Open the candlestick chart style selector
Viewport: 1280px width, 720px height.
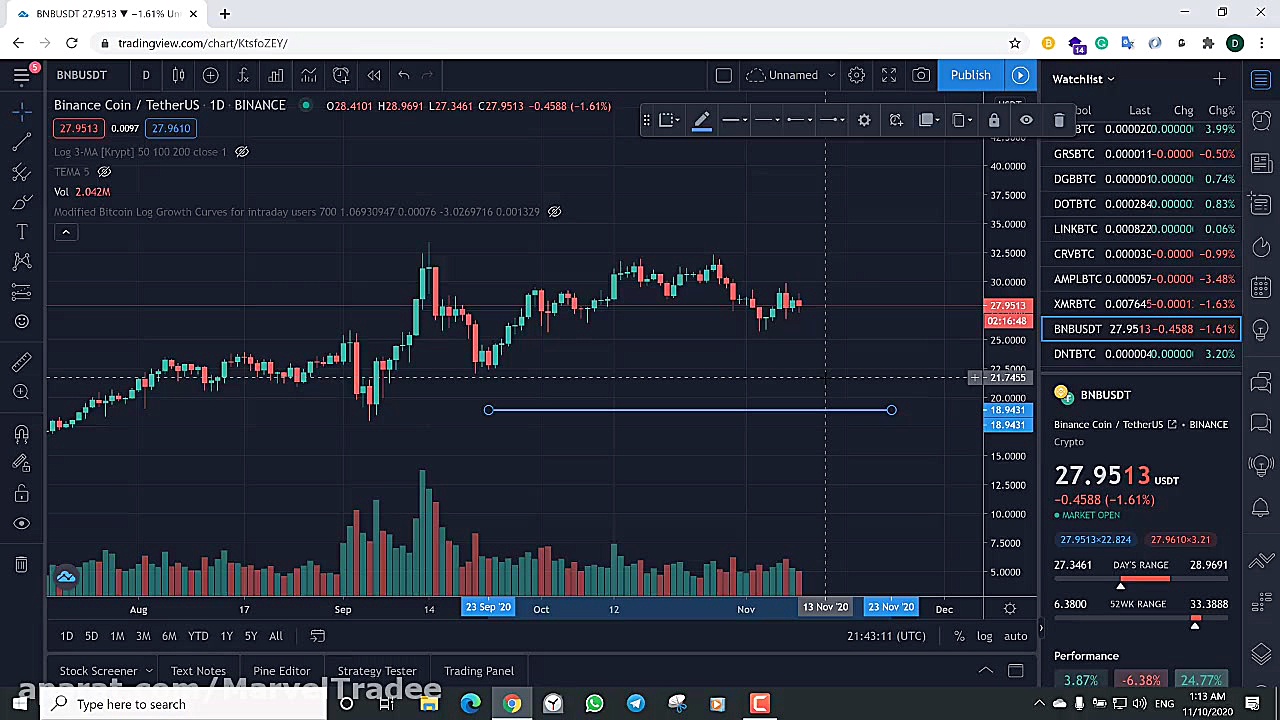178,75
